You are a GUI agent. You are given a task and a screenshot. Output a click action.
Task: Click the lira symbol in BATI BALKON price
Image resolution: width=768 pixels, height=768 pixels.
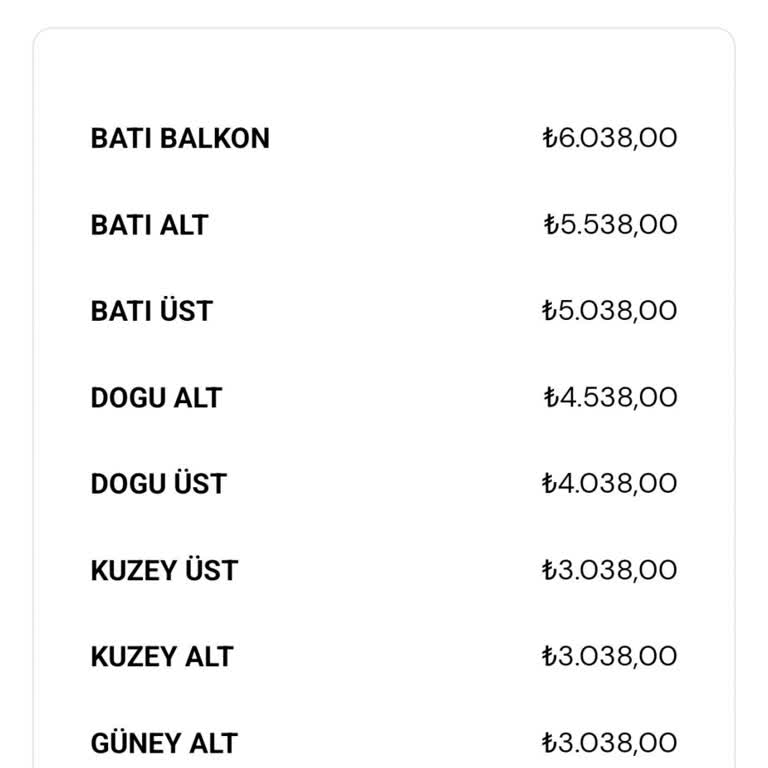[x=548, y=138]
